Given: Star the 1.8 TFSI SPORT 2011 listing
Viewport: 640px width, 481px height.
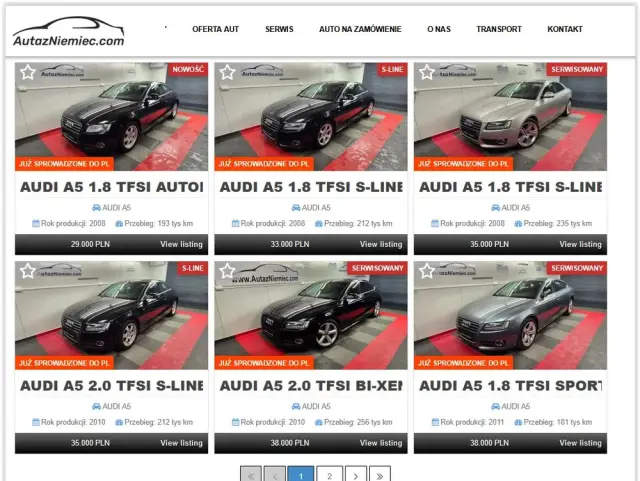Looking at the screenshot, I should point(427,271).
